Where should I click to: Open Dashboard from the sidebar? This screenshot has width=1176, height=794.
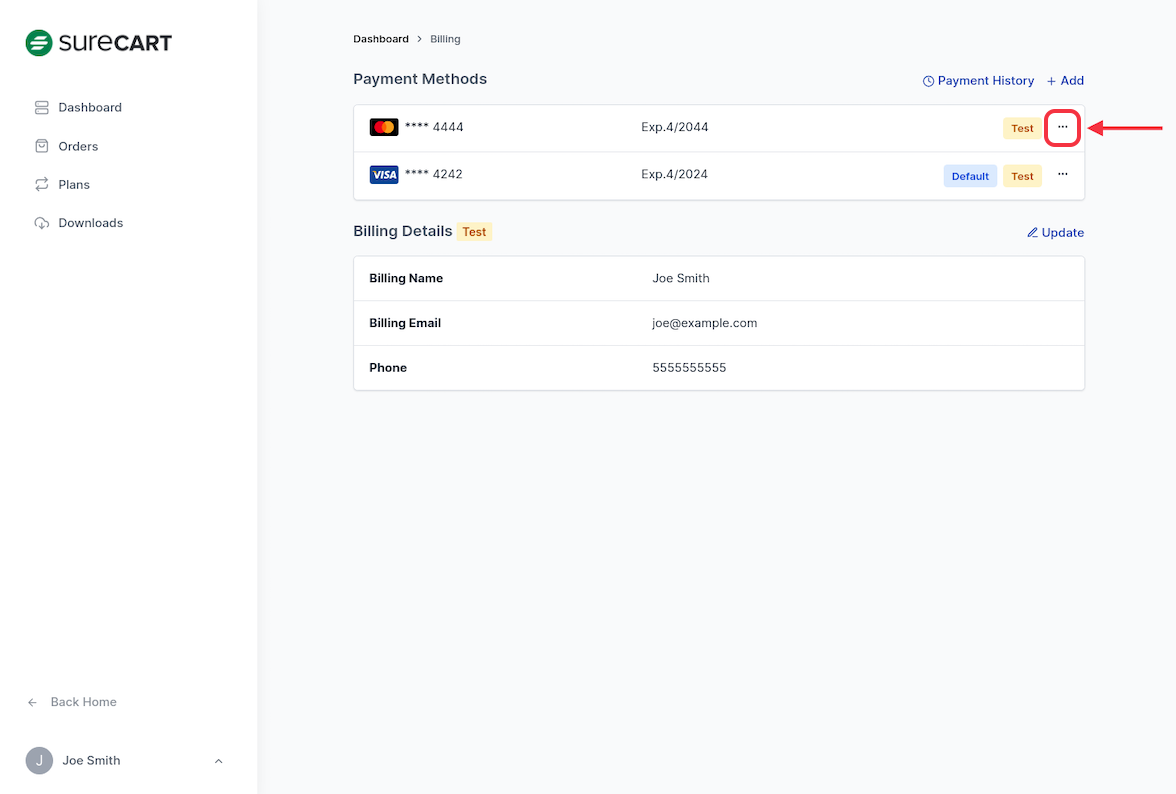pyautogui.click(x=89, y=107)
